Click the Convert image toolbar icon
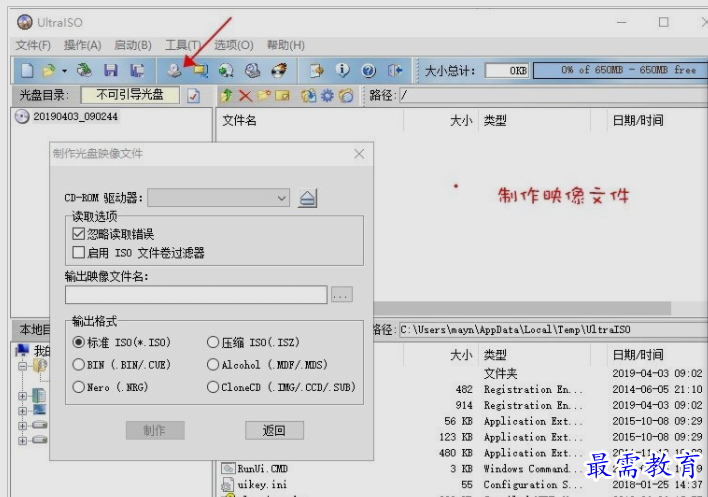 226,70
